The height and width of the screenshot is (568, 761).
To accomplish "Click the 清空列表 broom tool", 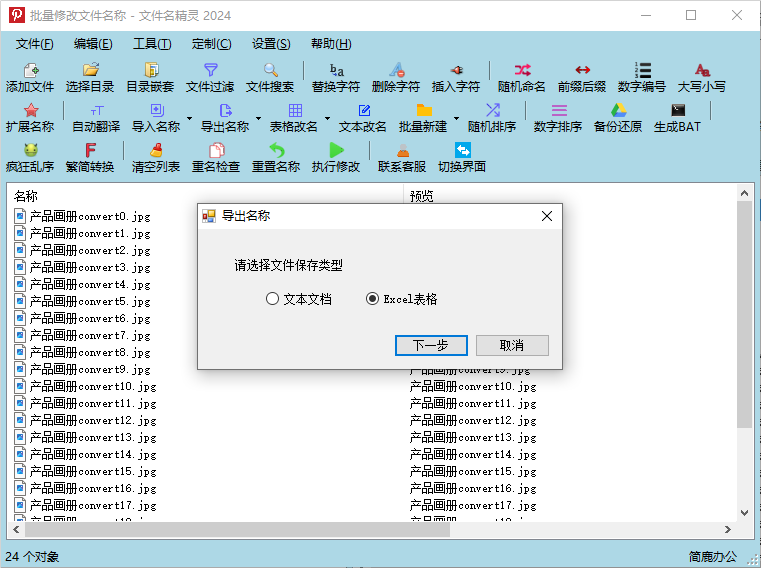I will click(x=156, y=158).
